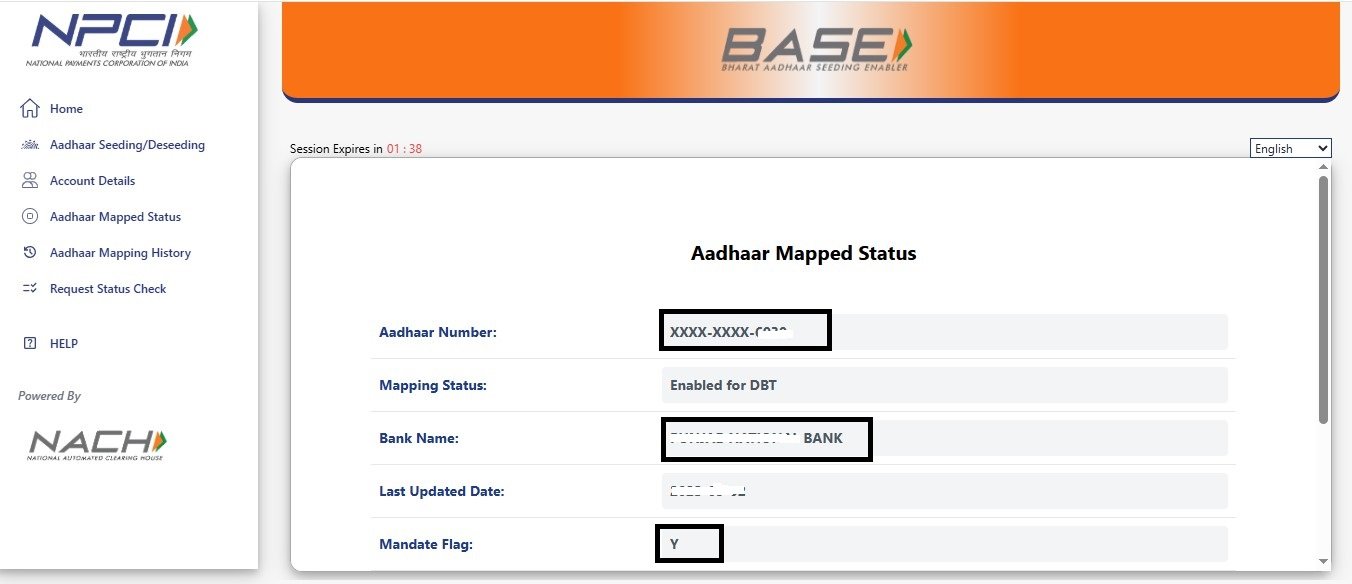View Aadhaar Mapping History

coord(120,253)
